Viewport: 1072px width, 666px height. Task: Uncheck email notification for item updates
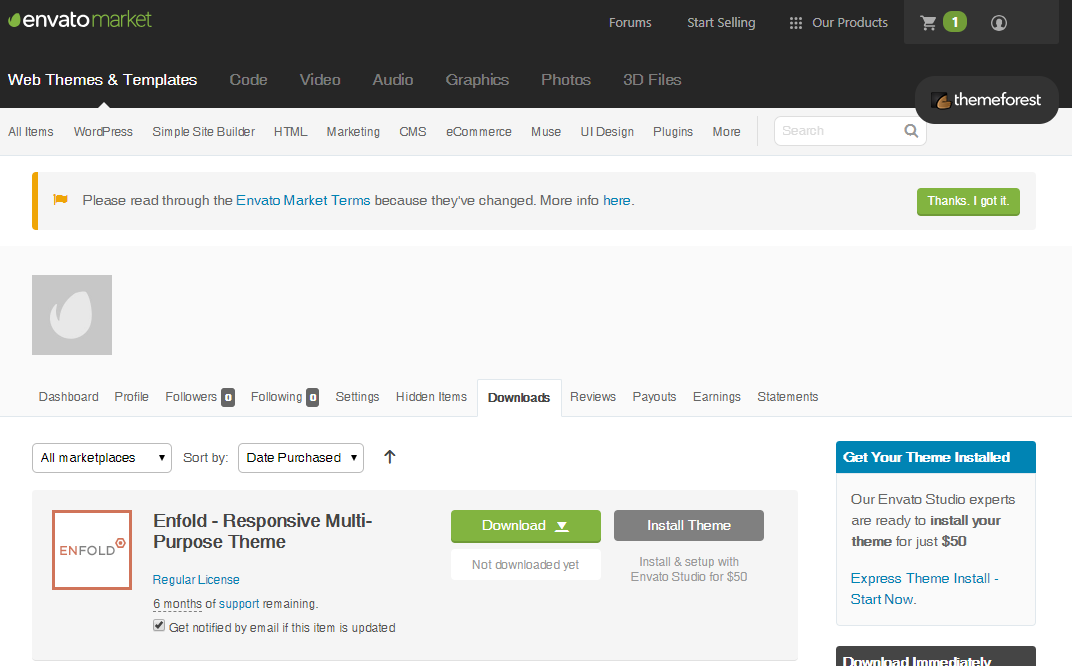tap(159, 626)
